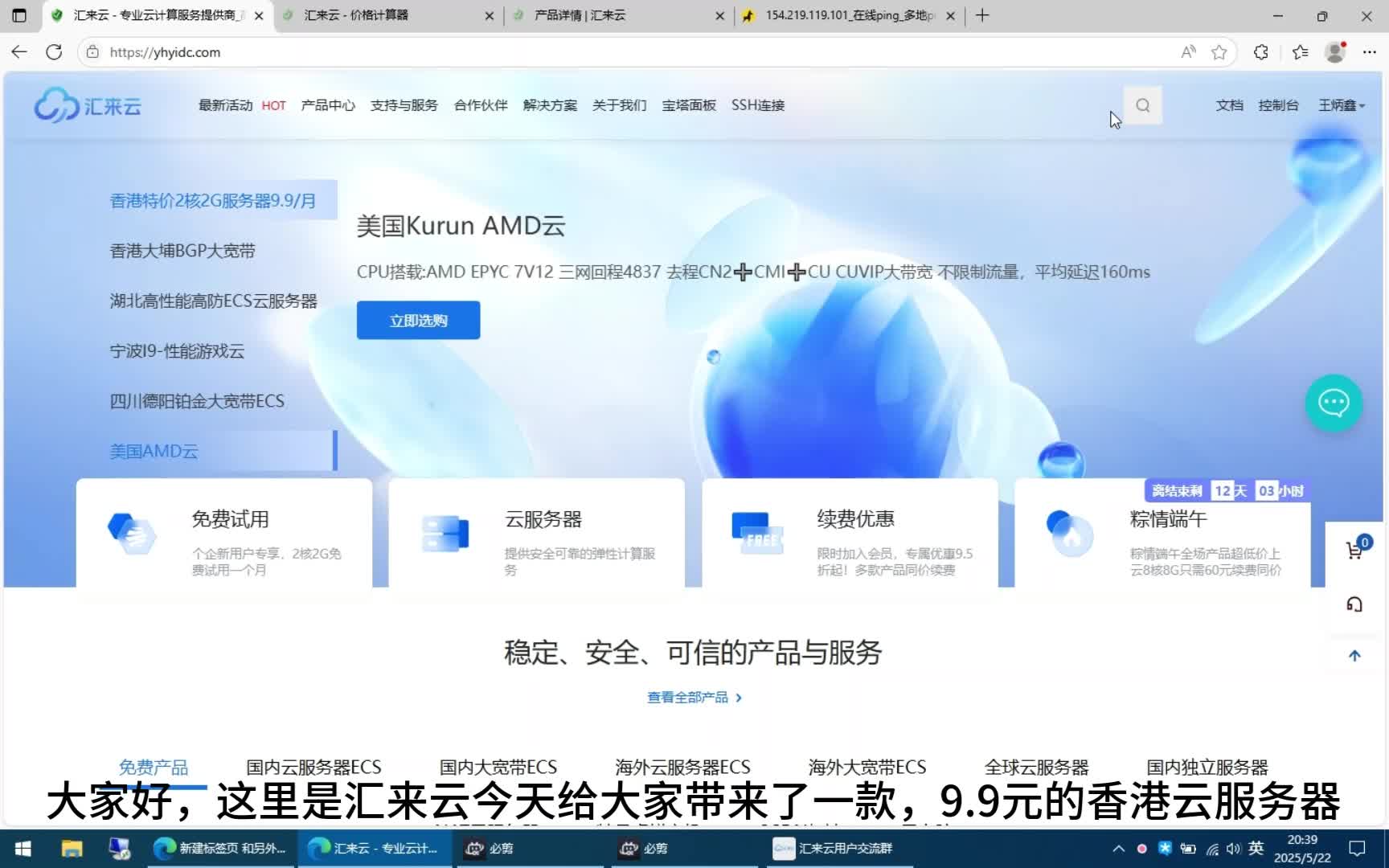Switch to the 全球云服务器 tab

[x=1037, y=768]
